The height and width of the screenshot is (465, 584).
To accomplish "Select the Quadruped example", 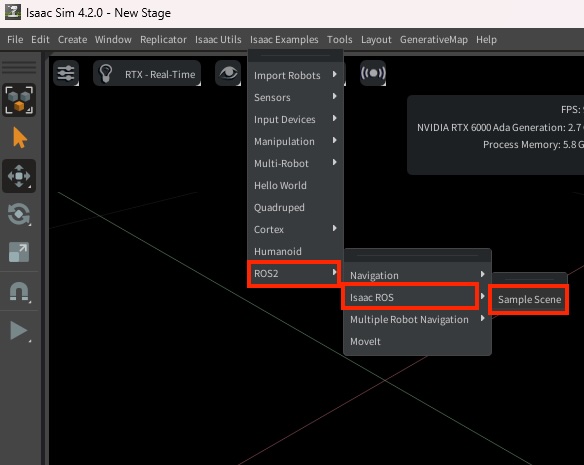I will coord(295,207).
